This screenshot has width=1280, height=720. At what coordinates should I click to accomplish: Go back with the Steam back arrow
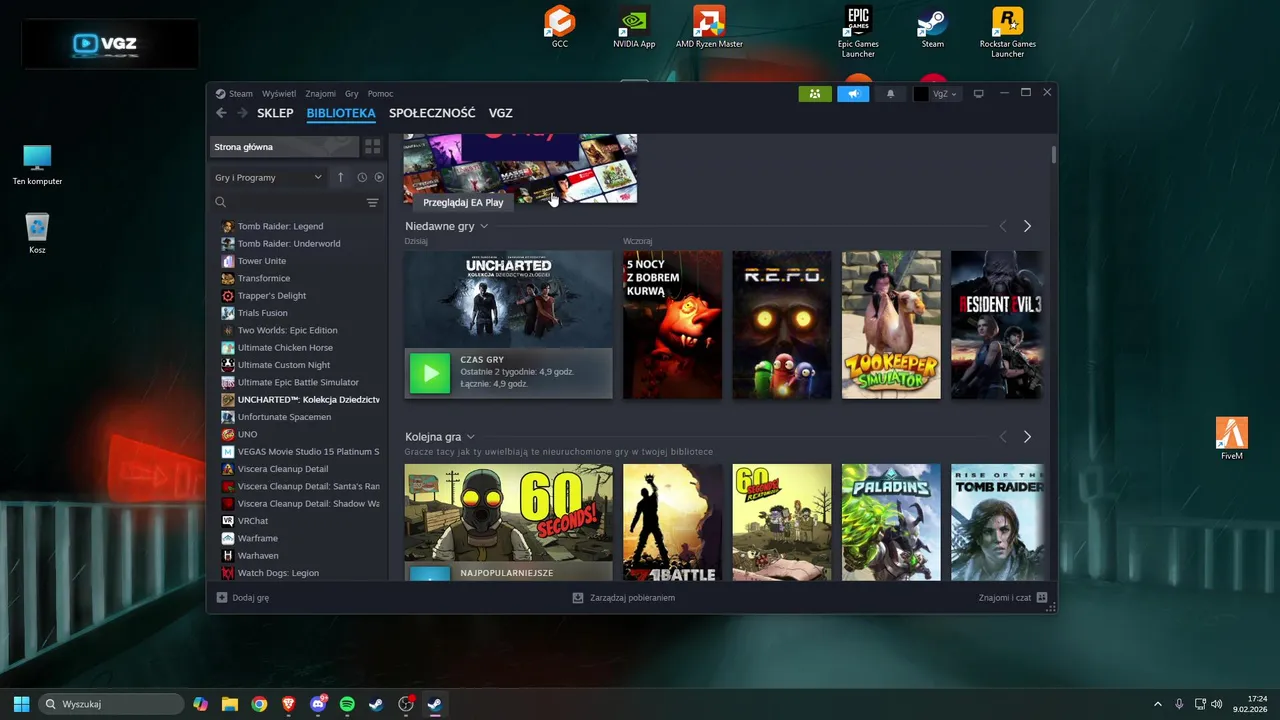[222, 113]
